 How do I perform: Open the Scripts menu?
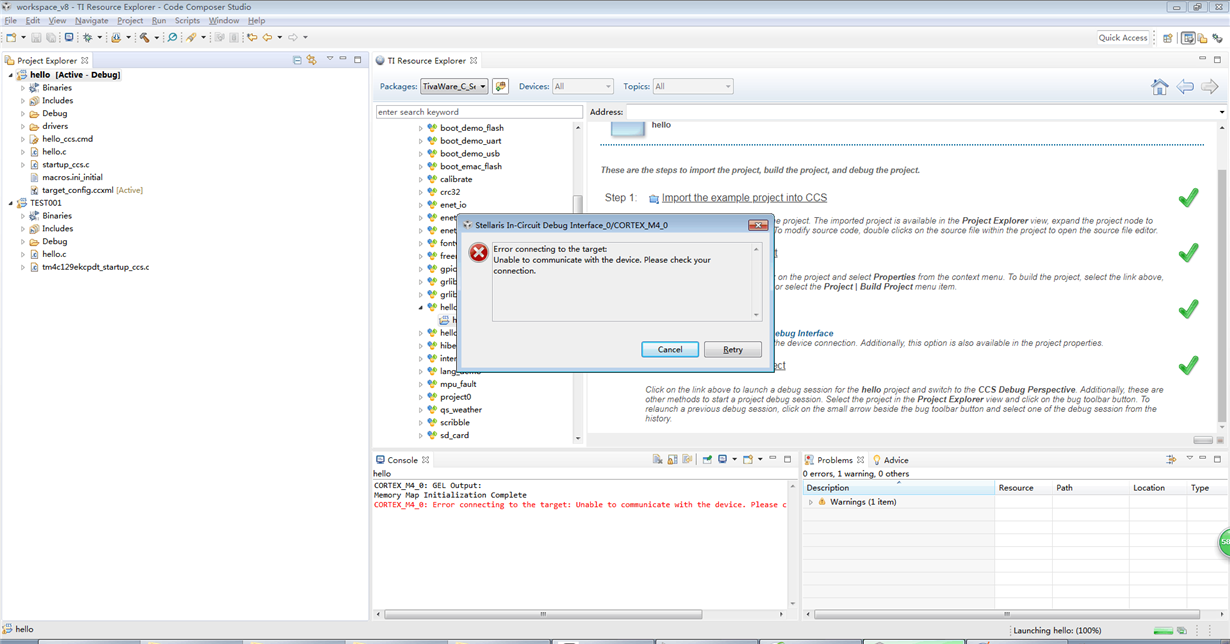(187, 20)
